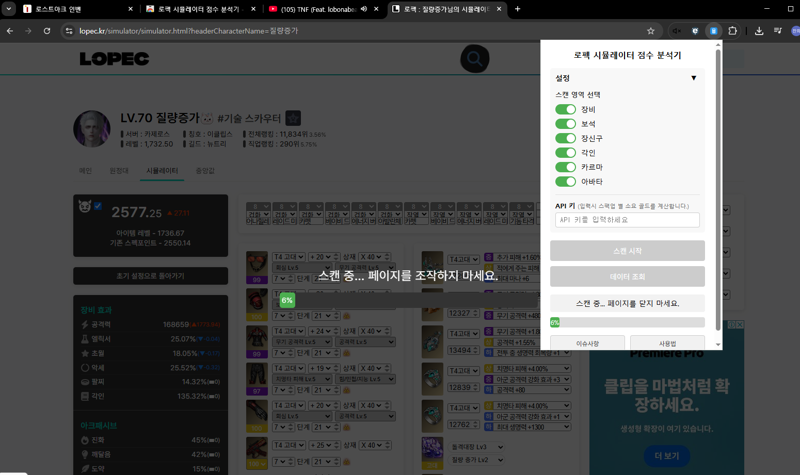This screenshot has height=475, width=800.
Task: Click the favorite star beside character name
Action: point(293,118)
